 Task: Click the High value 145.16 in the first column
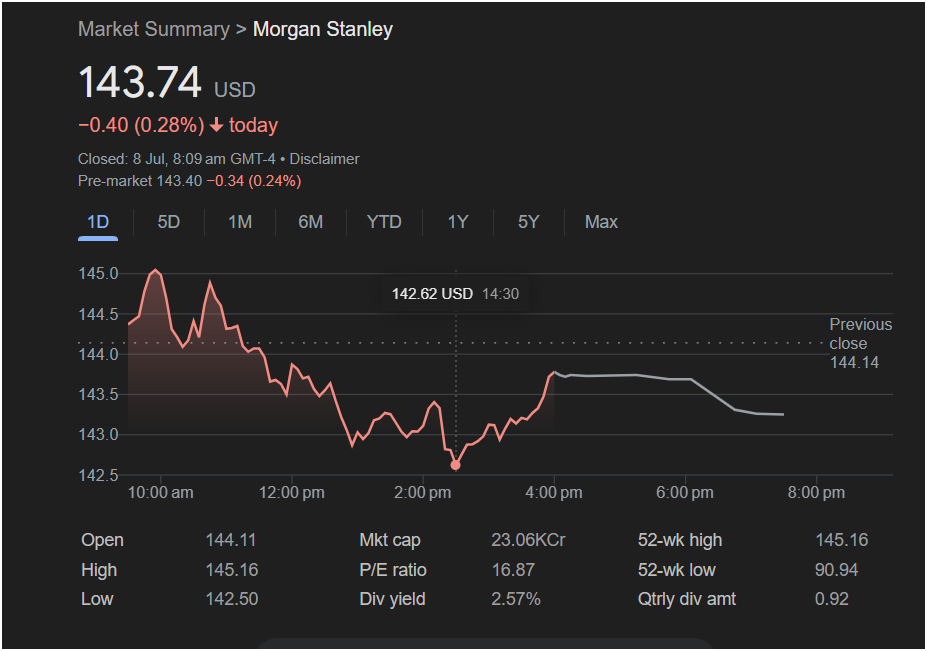(x=232, y=570)
